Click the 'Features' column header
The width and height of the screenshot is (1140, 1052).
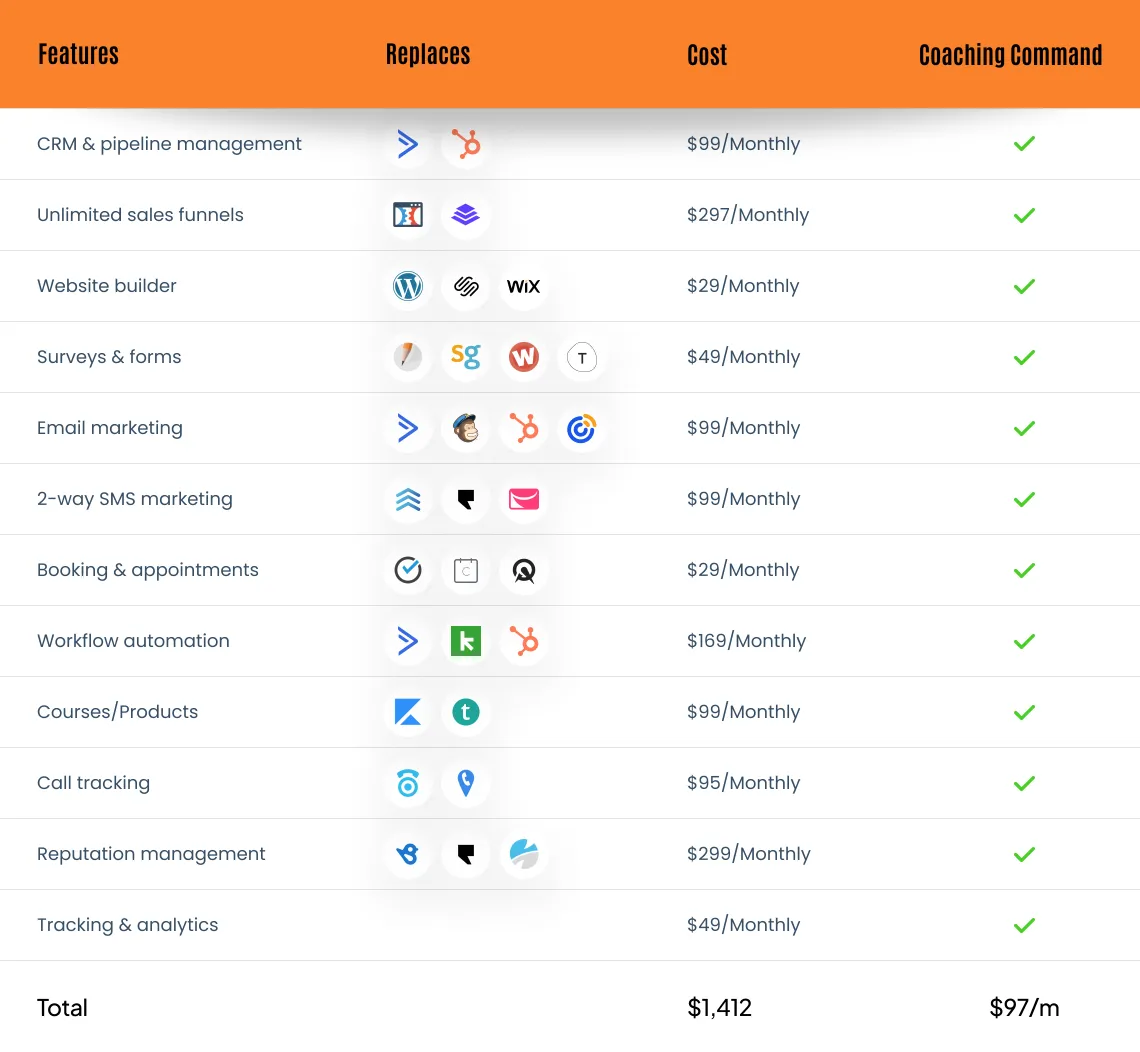click(x=79, y=55)
